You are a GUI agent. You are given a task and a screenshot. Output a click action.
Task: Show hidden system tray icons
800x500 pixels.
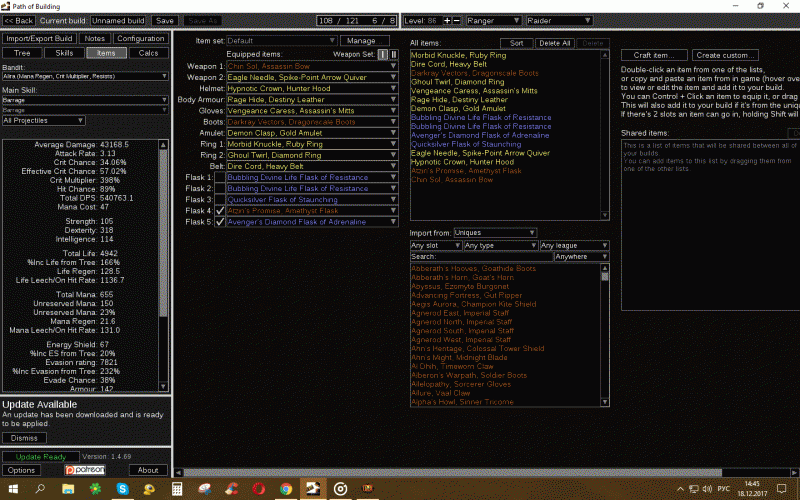[x=680, y=489]
